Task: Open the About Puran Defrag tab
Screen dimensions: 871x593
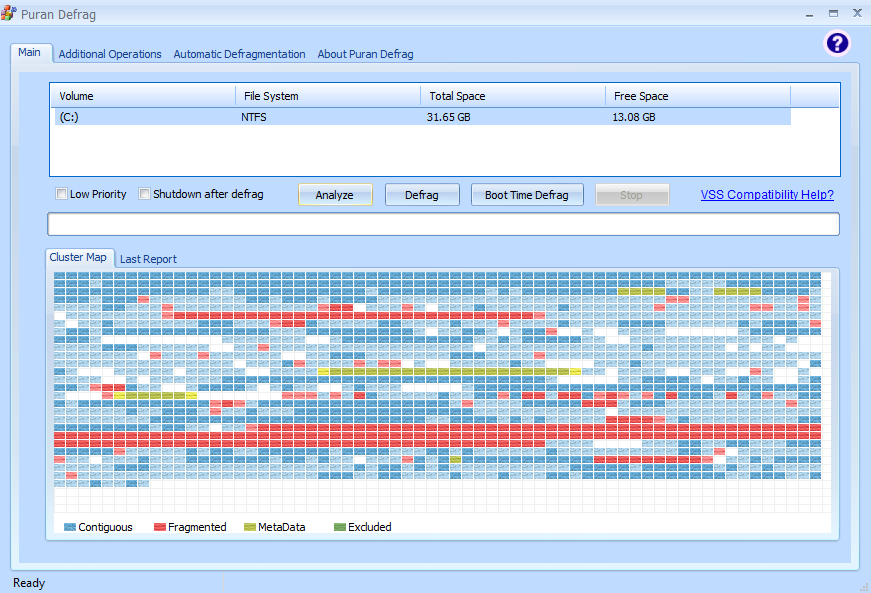Action: click(x=366, y=54)
